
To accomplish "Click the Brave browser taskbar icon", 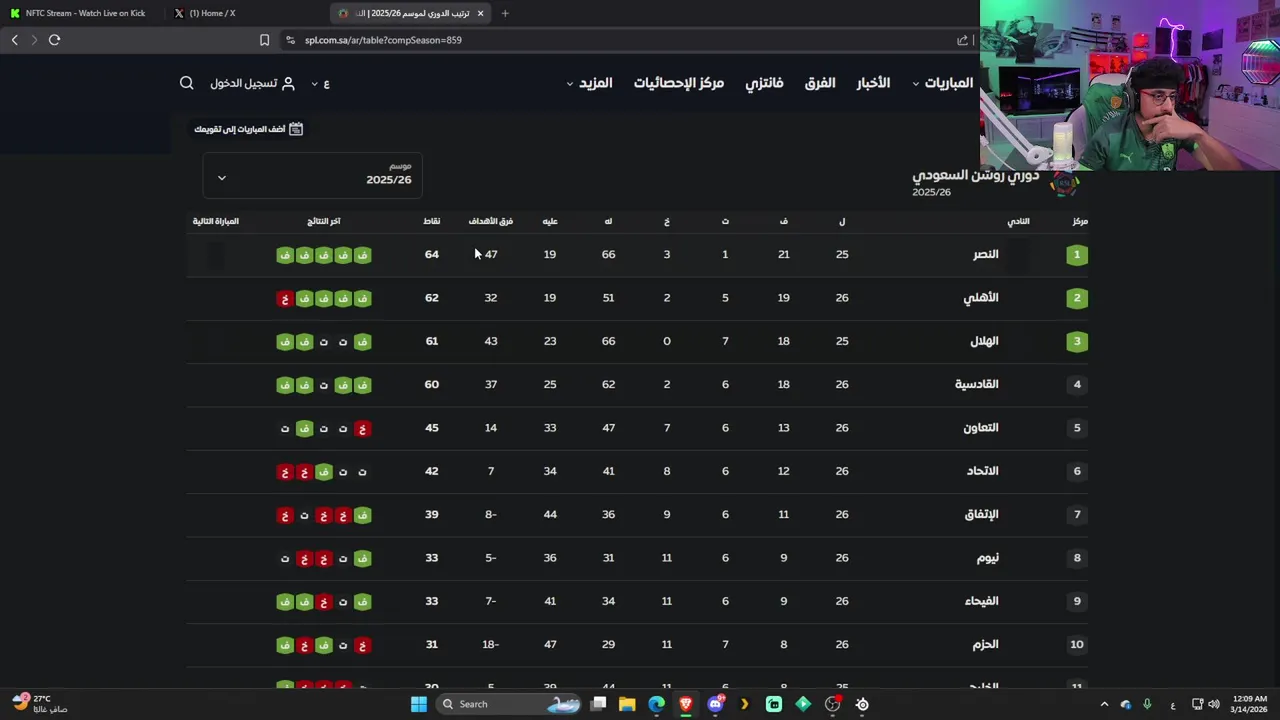I will tap(686, 704).
